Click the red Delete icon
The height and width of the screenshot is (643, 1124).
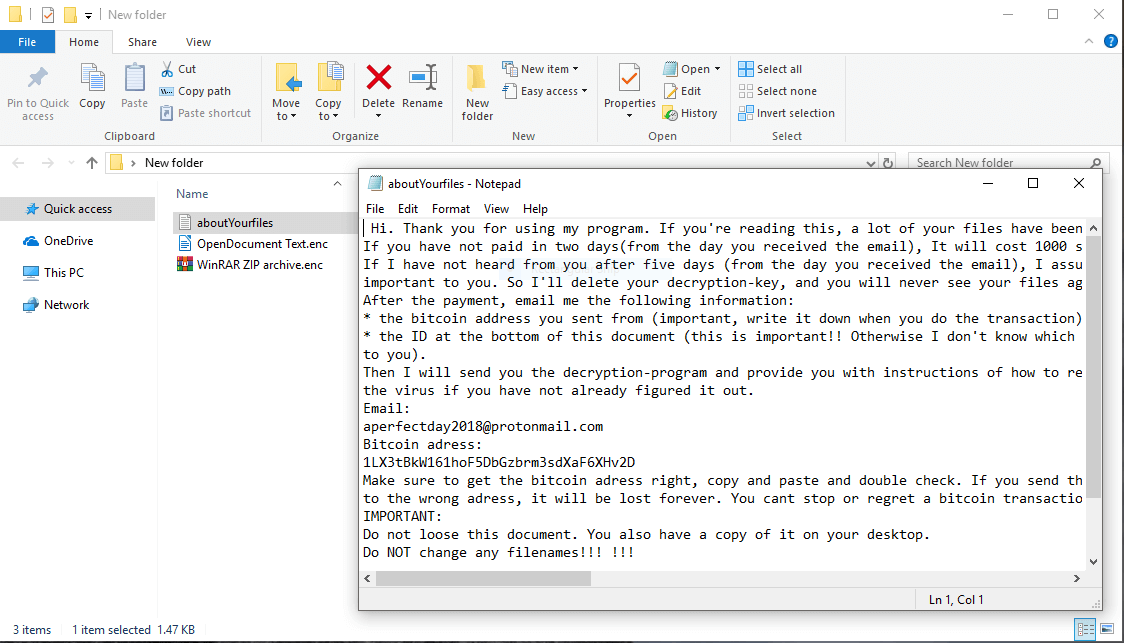378,77
